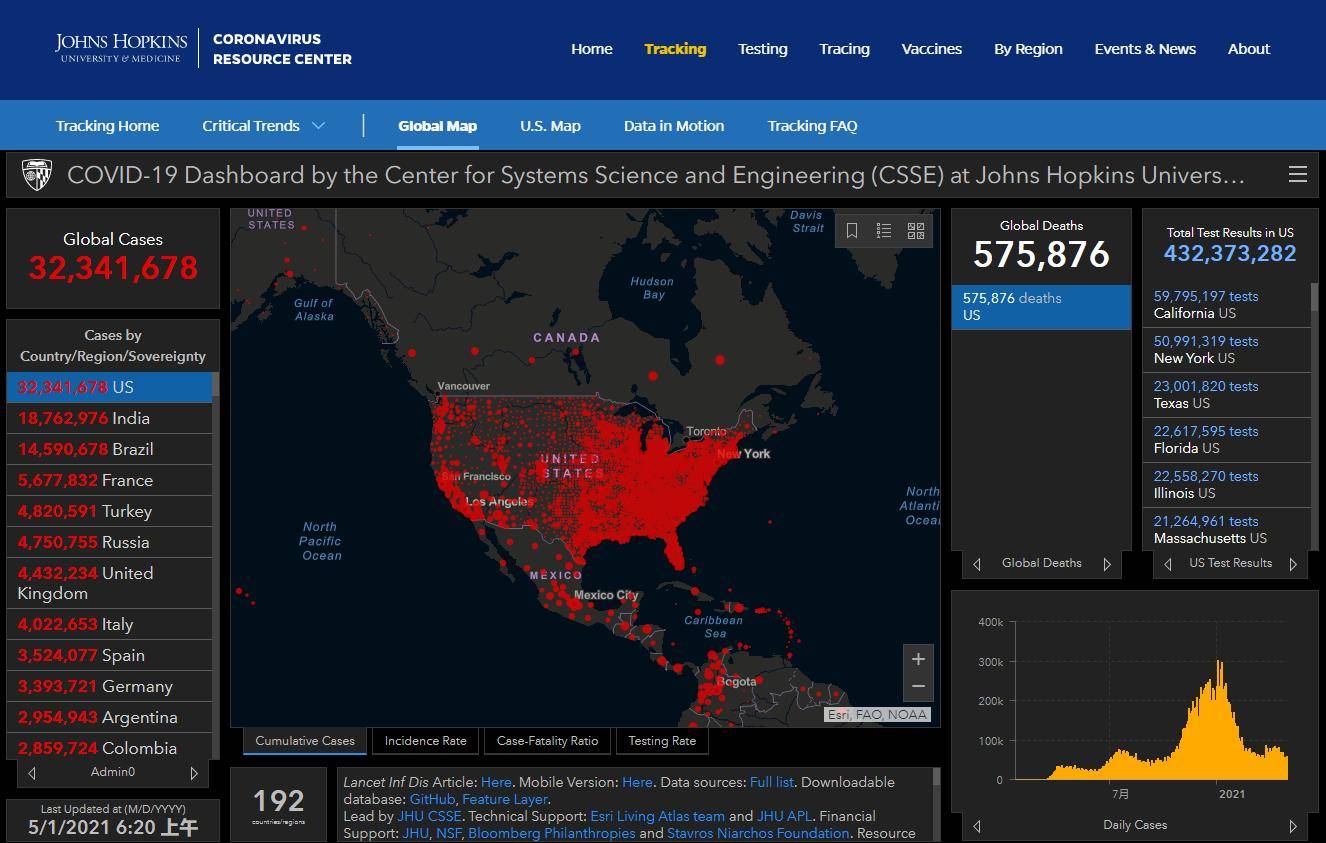Go to next Admin level with right arrow
The width and height of the screenshot is (1326, 843).
coord(194,772)
